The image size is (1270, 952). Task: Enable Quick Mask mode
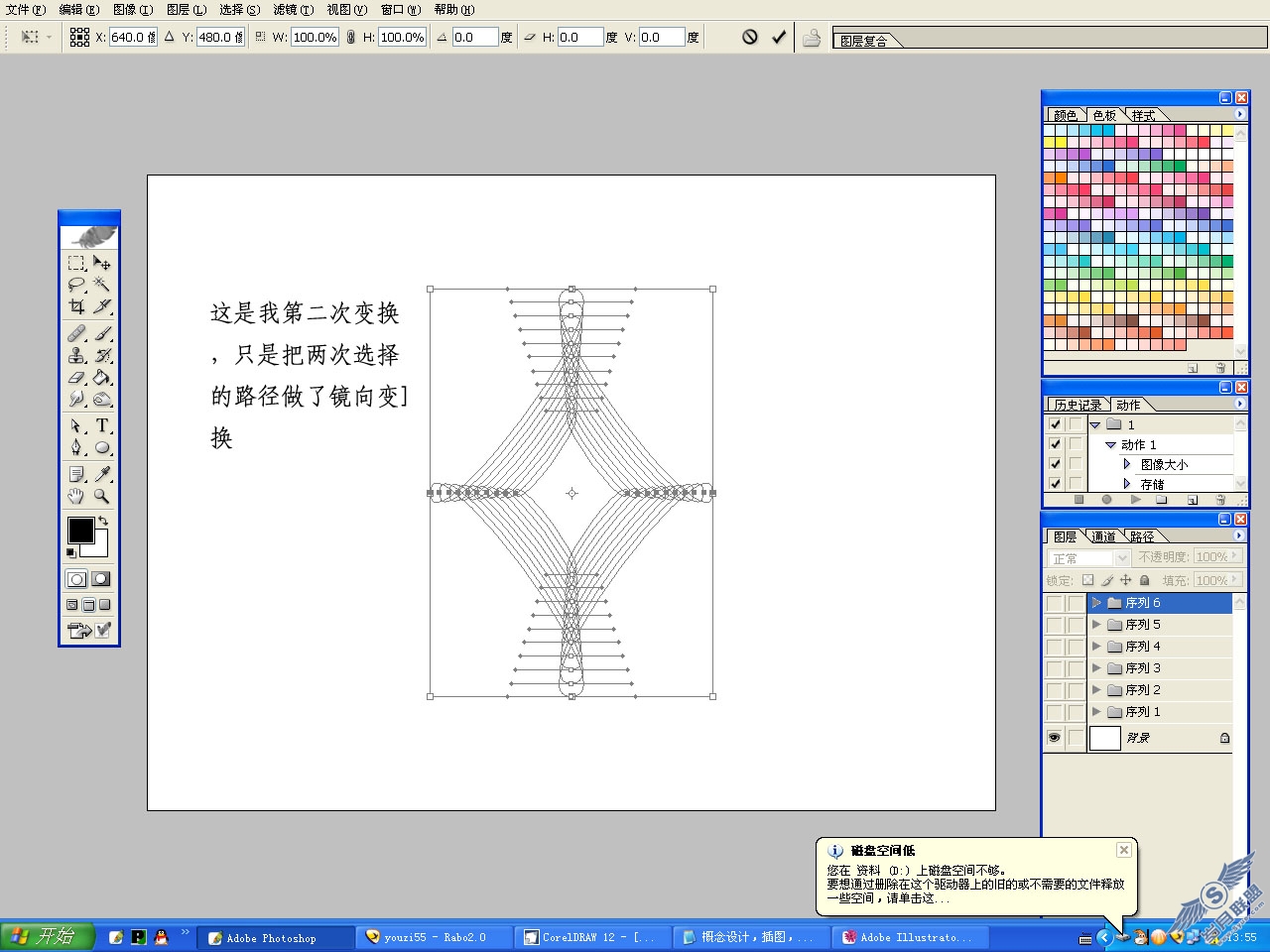pyautogui.click(x=101, y=579)
